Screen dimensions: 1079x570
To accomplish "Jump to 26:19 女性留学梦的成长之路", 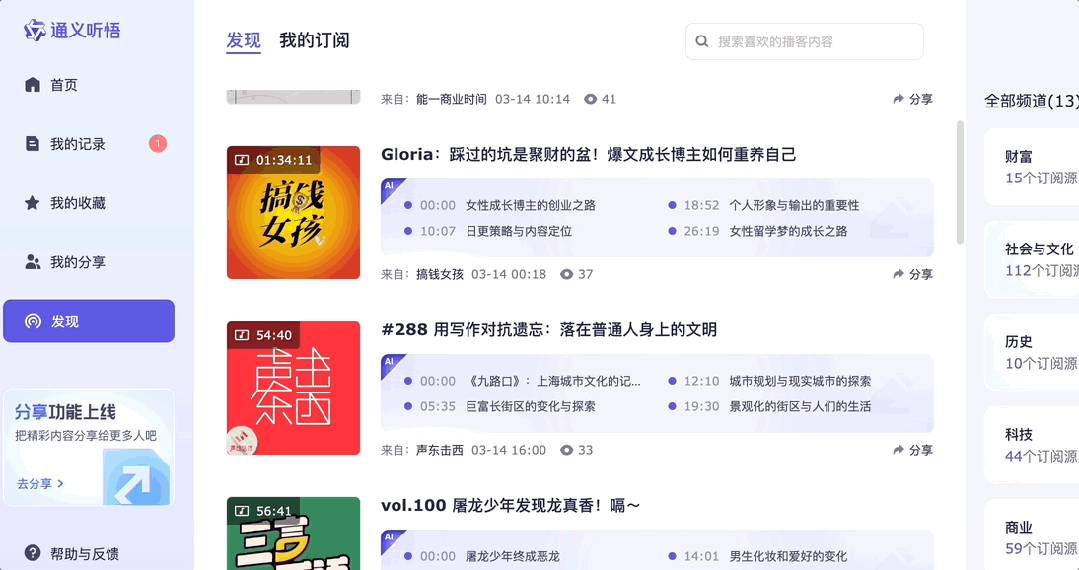I will [x=758, y=231].
